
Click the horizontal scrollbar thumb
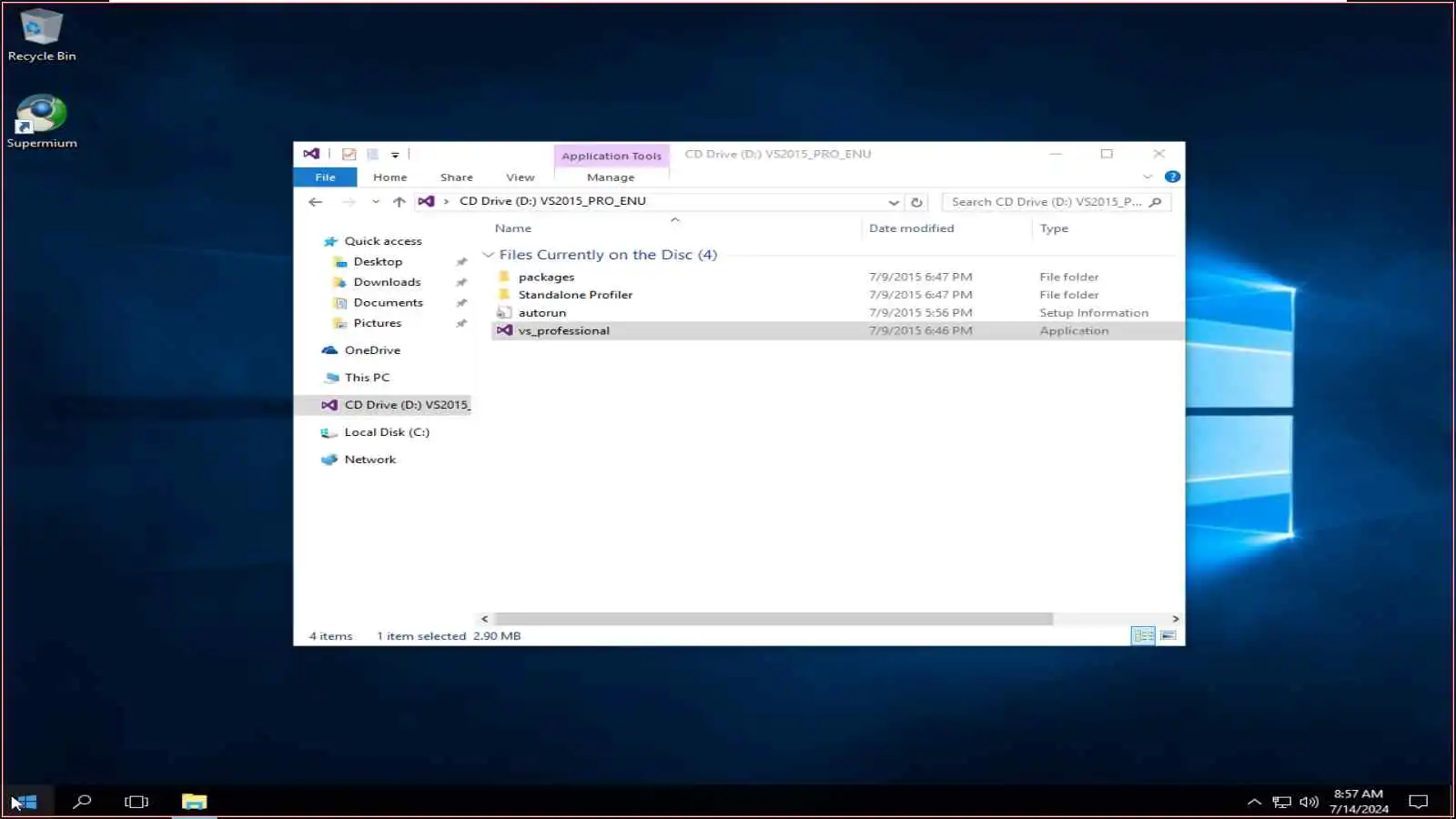coord(773,619)
